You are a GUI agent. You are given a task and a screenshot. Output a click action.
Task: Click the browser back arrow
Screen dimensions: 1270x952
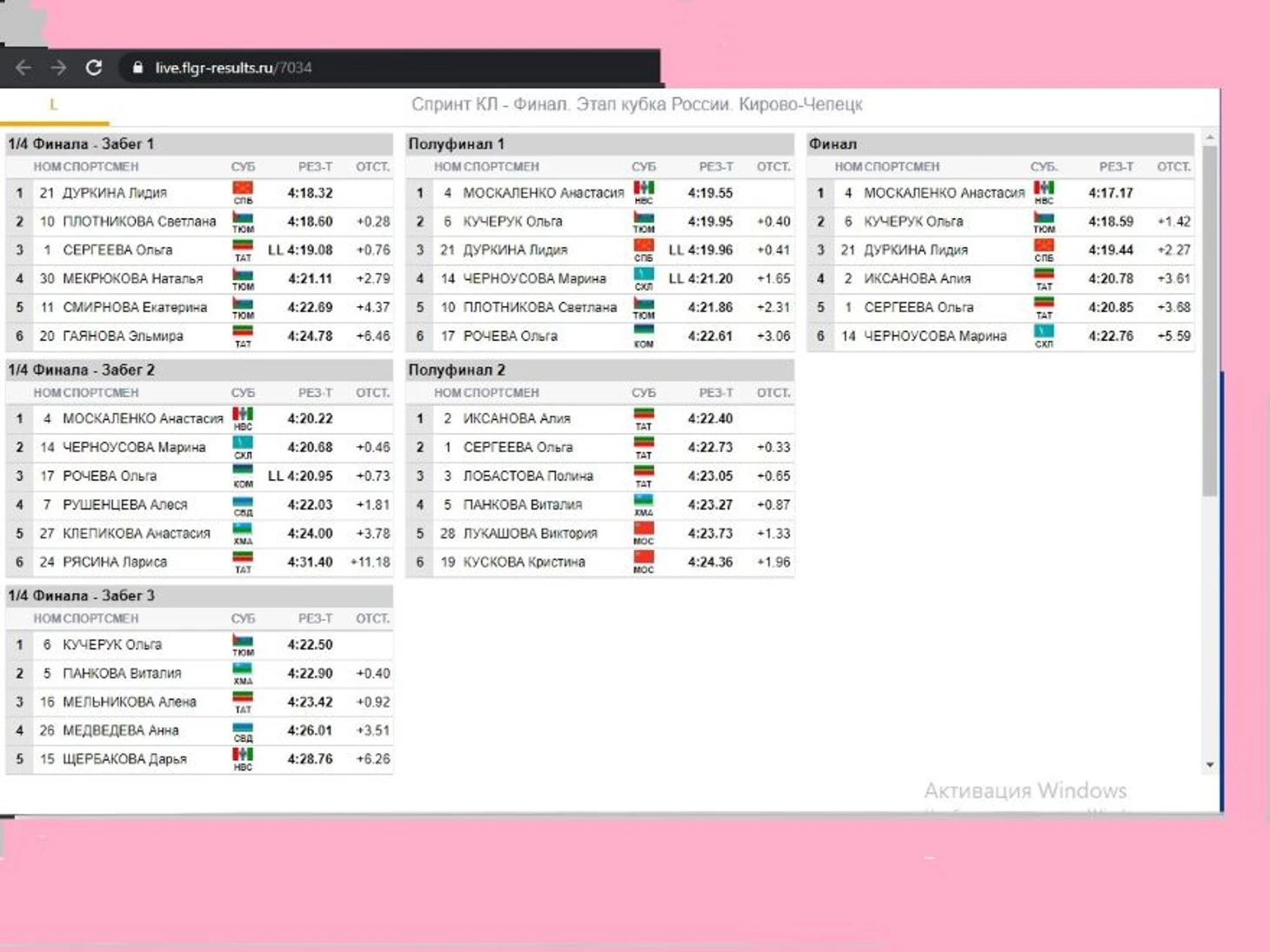pos(23,68)
